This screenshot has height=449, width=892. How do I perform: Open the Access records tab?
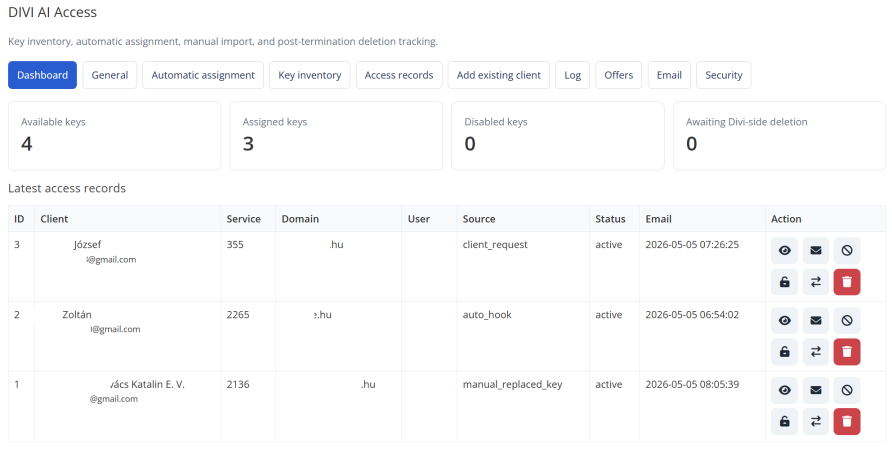tap(399, 75)
